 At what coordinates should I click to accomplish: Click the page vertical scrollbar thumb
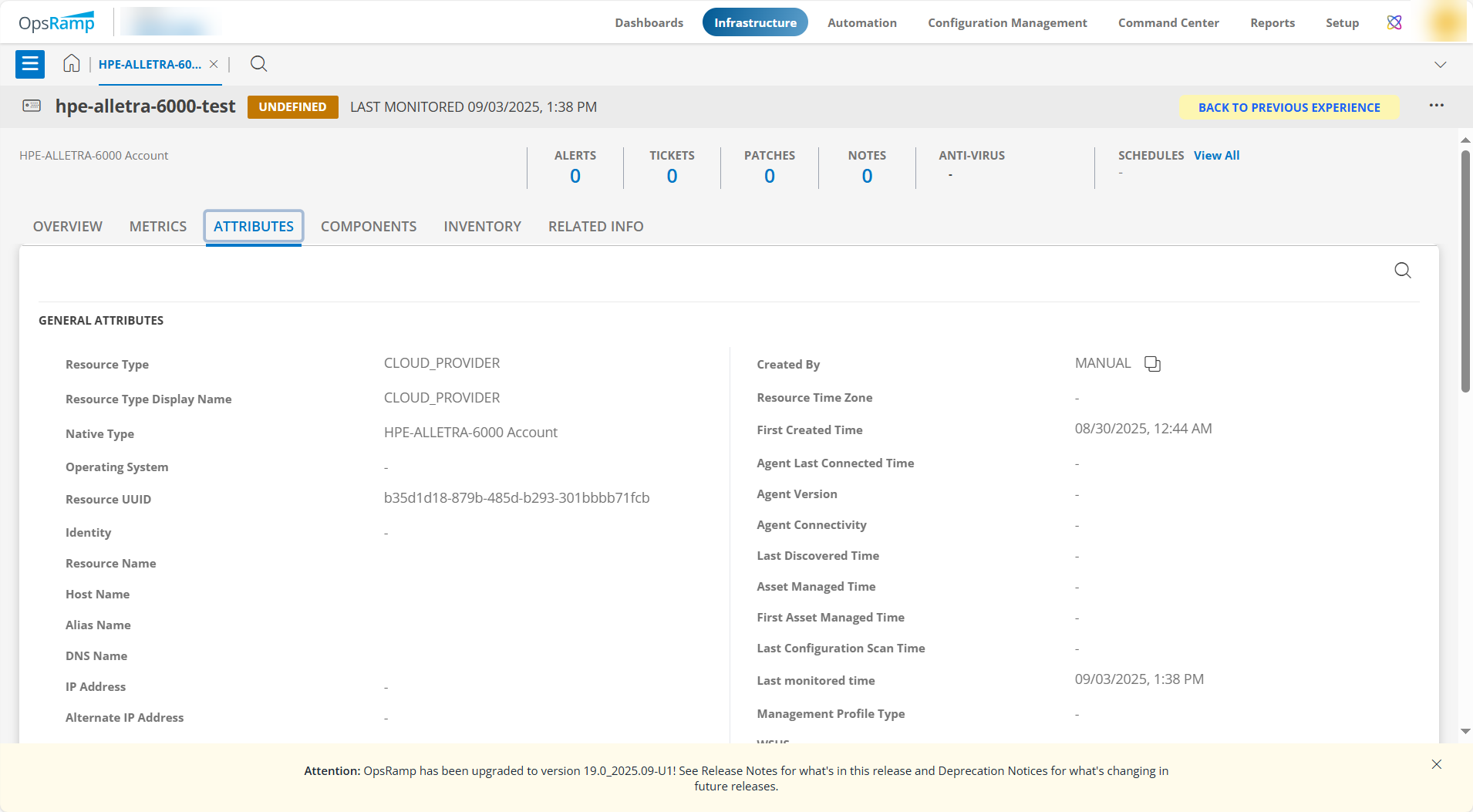pos(1465,271)
